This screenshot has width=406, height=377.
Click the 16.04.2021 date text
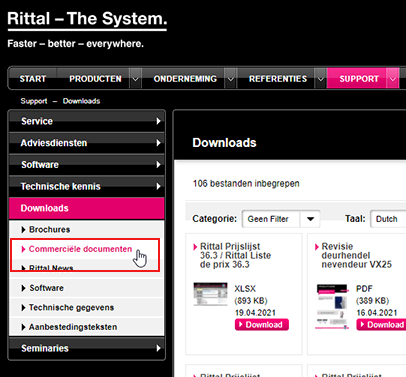(x=377, y=313)
